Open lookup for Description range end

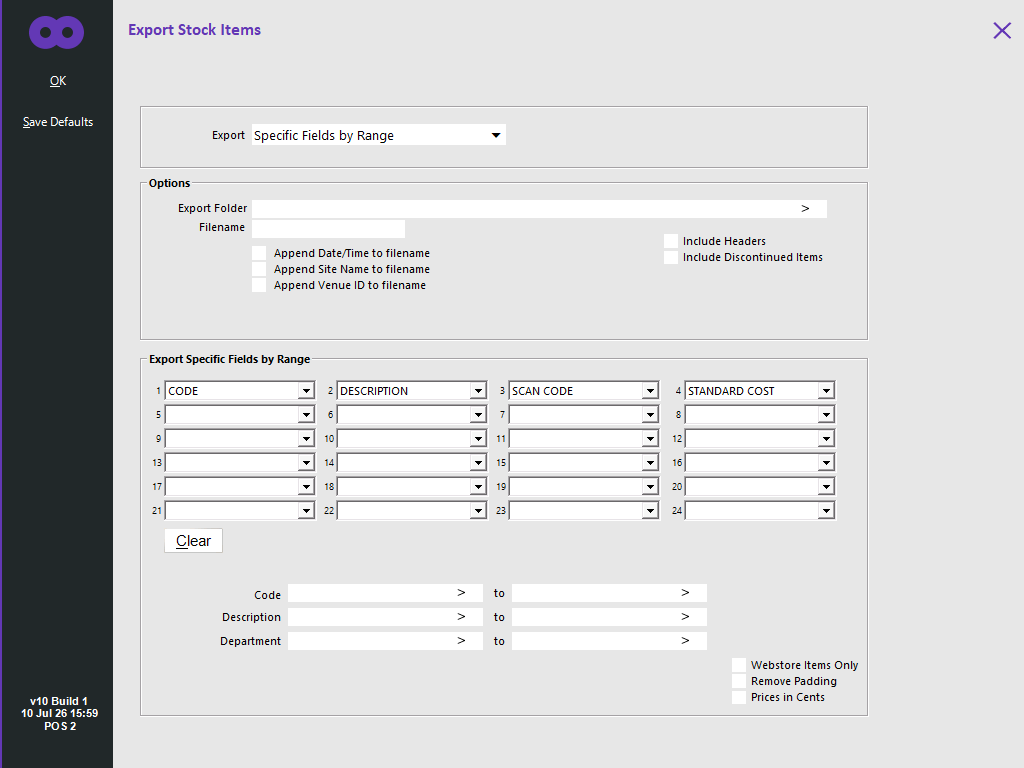685,617
